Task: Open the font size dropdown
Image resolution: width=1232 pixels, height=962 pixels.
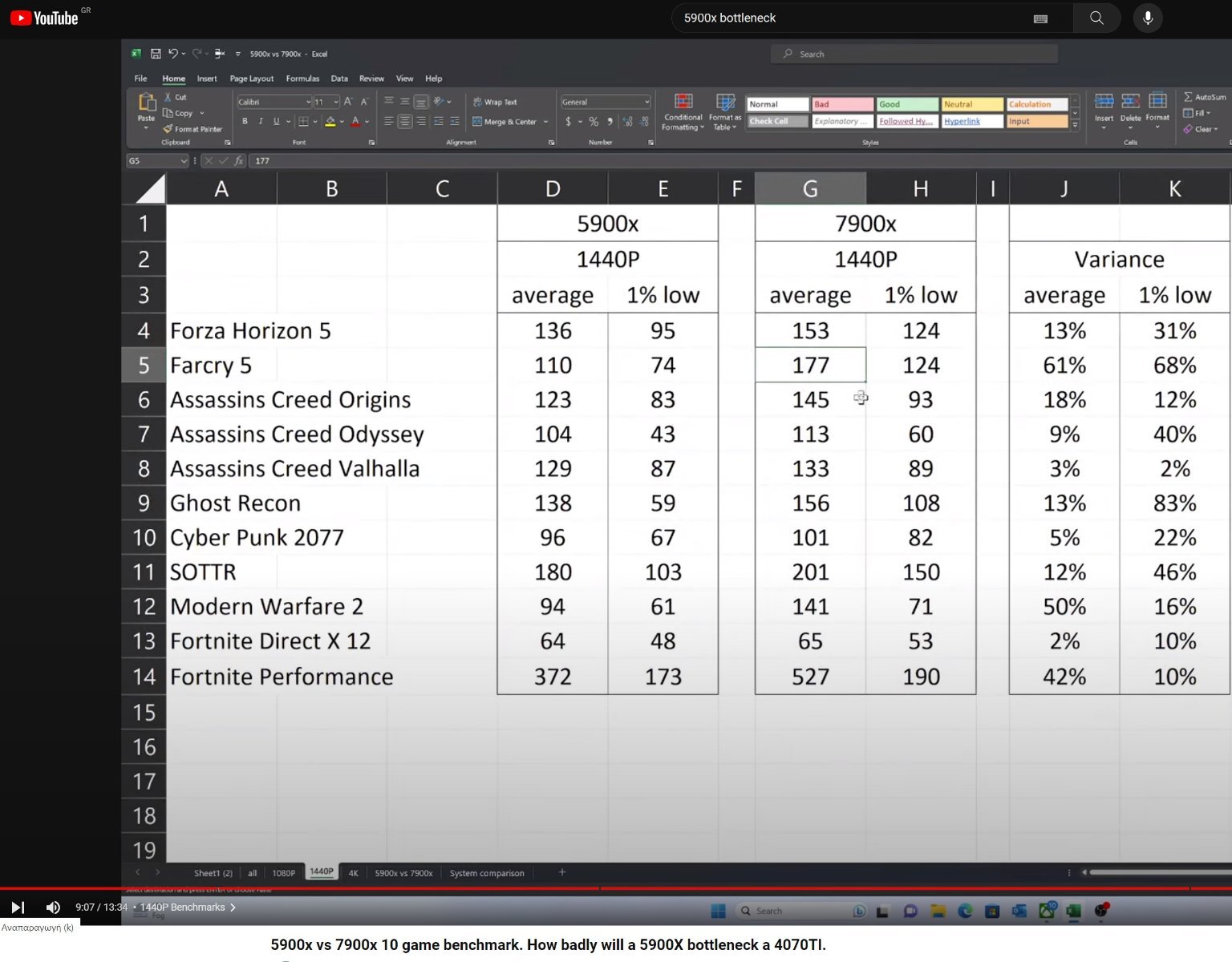Action: pyautogui.click(x=336, y=102)
